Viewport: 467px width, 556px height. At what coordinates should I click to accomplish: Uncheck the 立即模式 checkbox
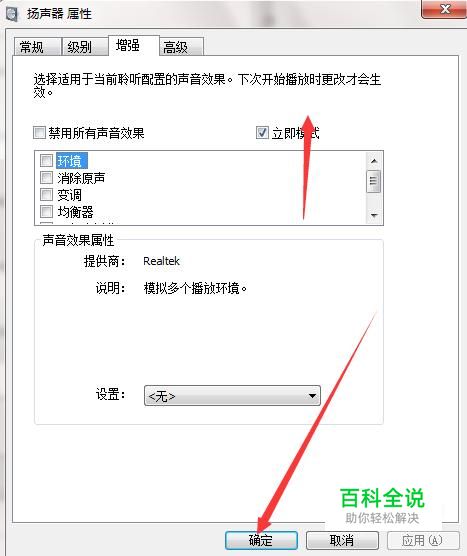click(x=262, y=133)
